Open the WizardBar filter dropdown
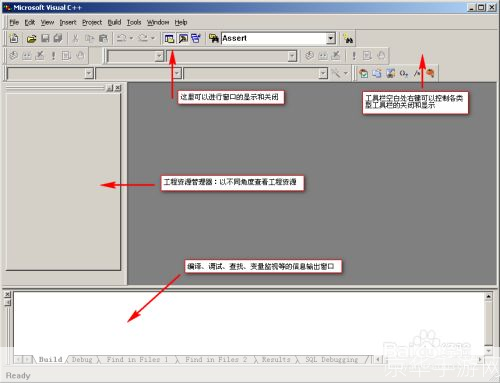500x383 pixels. pyautogui.click(x=177, y=73)
